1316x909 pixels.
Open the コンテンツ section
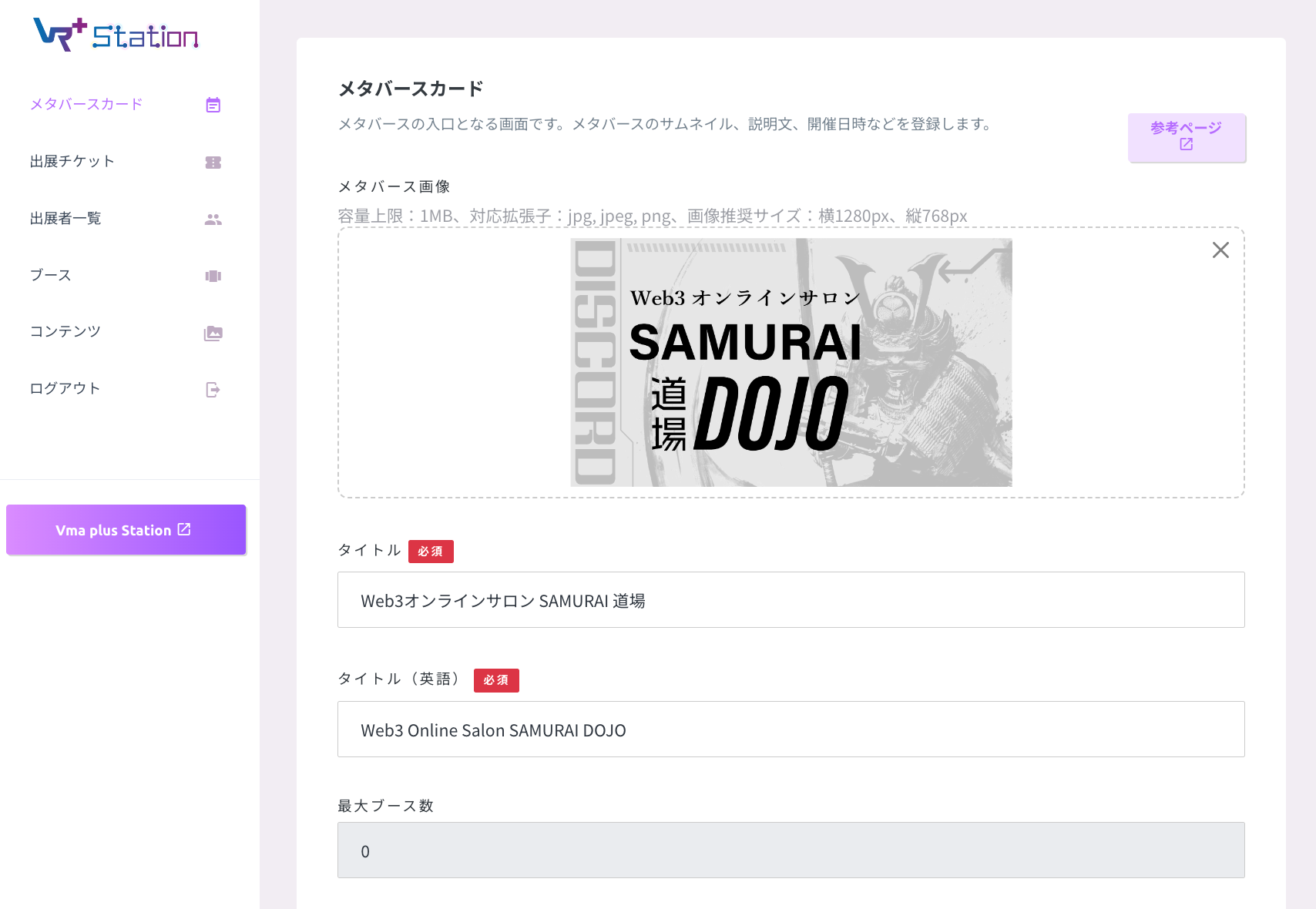click(x=65, y=331)
